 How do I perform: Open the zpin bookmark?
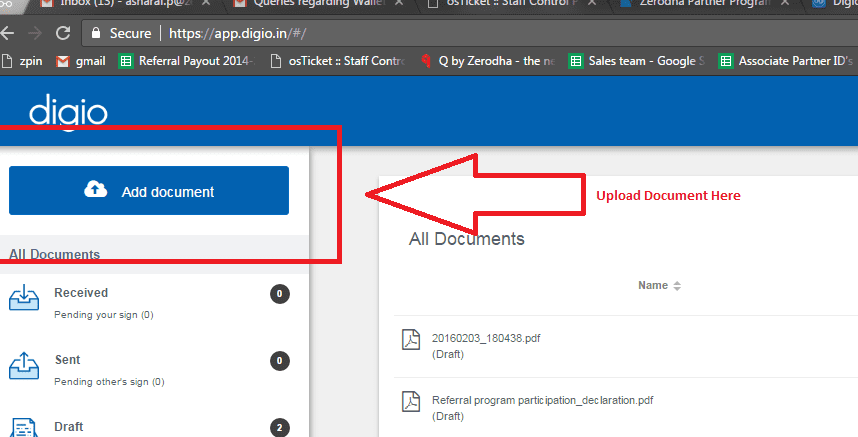(22, 61)
